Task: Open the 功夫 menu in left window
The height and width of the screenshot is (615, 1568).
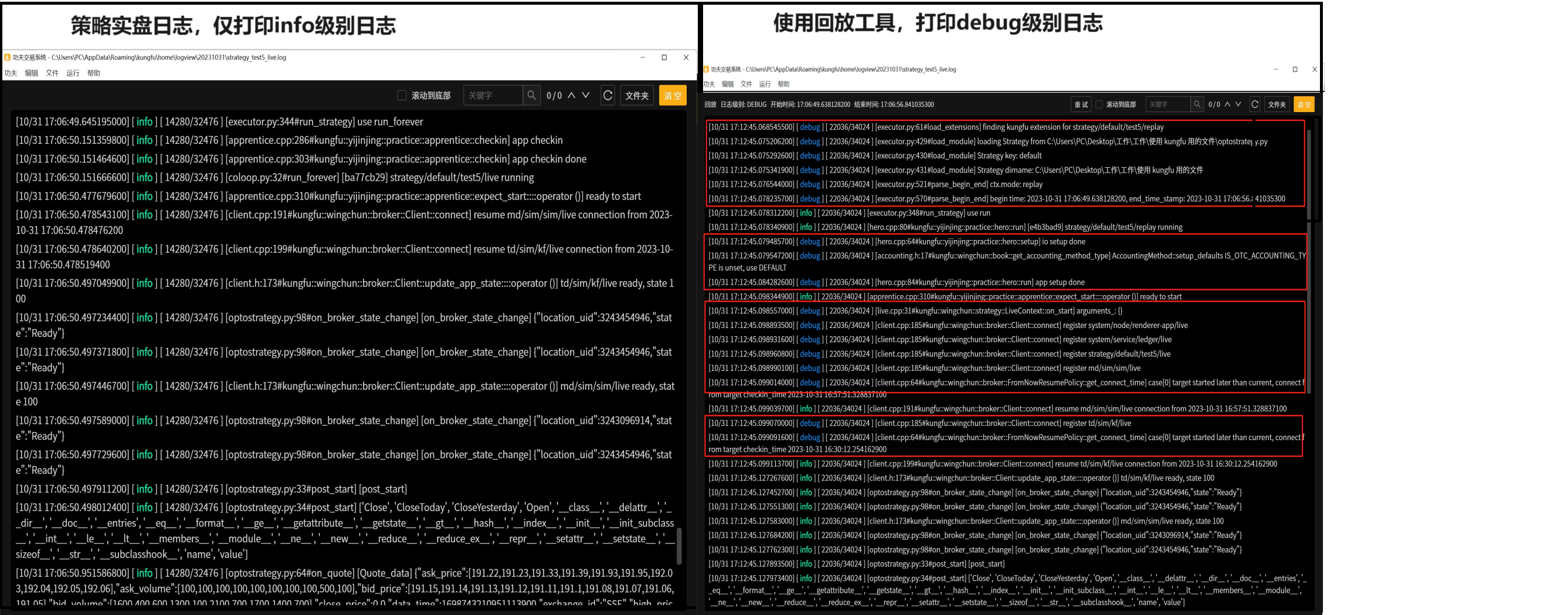Action: (11, 73)
